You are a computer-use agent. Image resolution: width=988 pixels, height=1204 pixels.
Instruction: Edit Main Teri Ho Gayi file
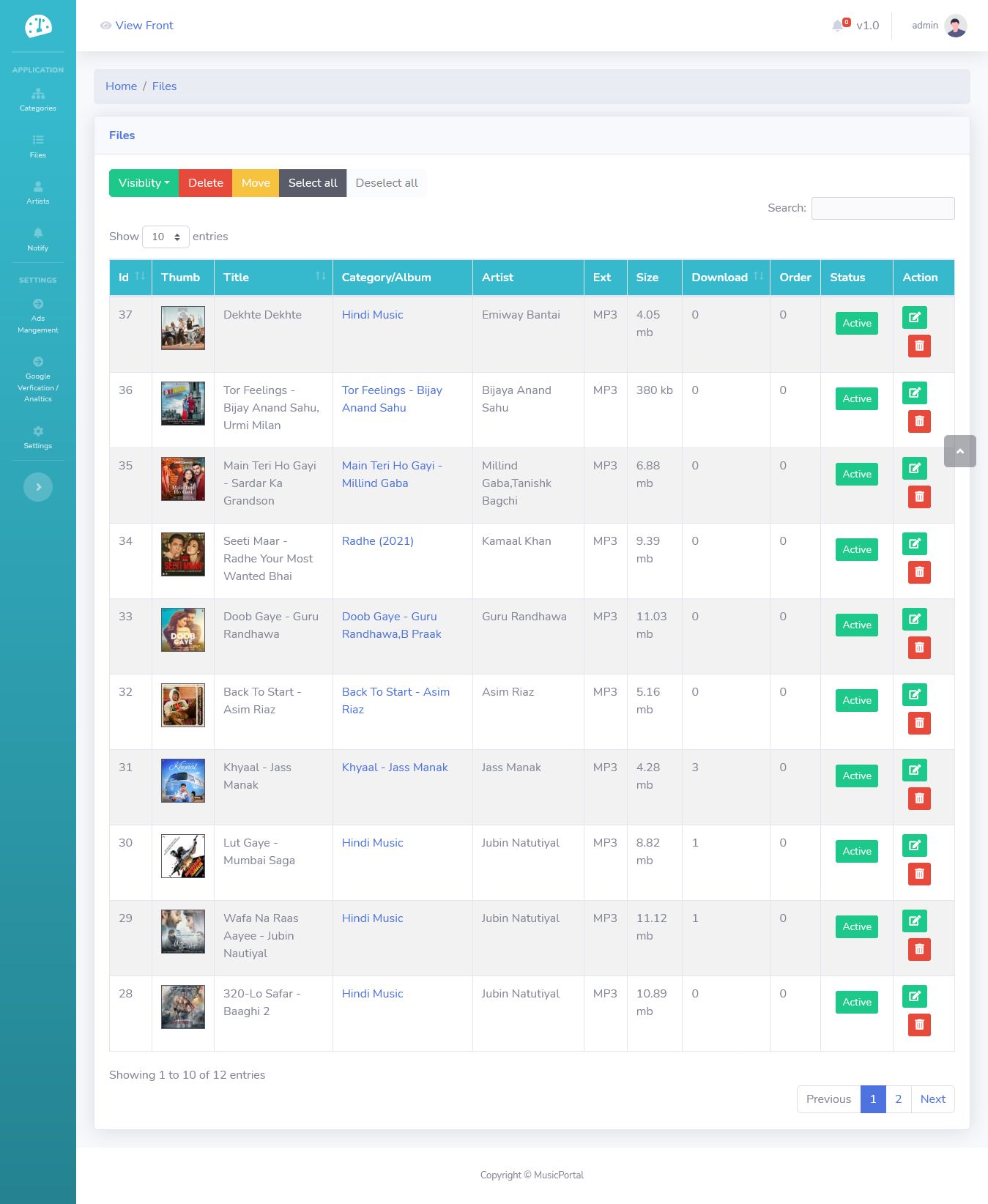click(x=915, y=468)
